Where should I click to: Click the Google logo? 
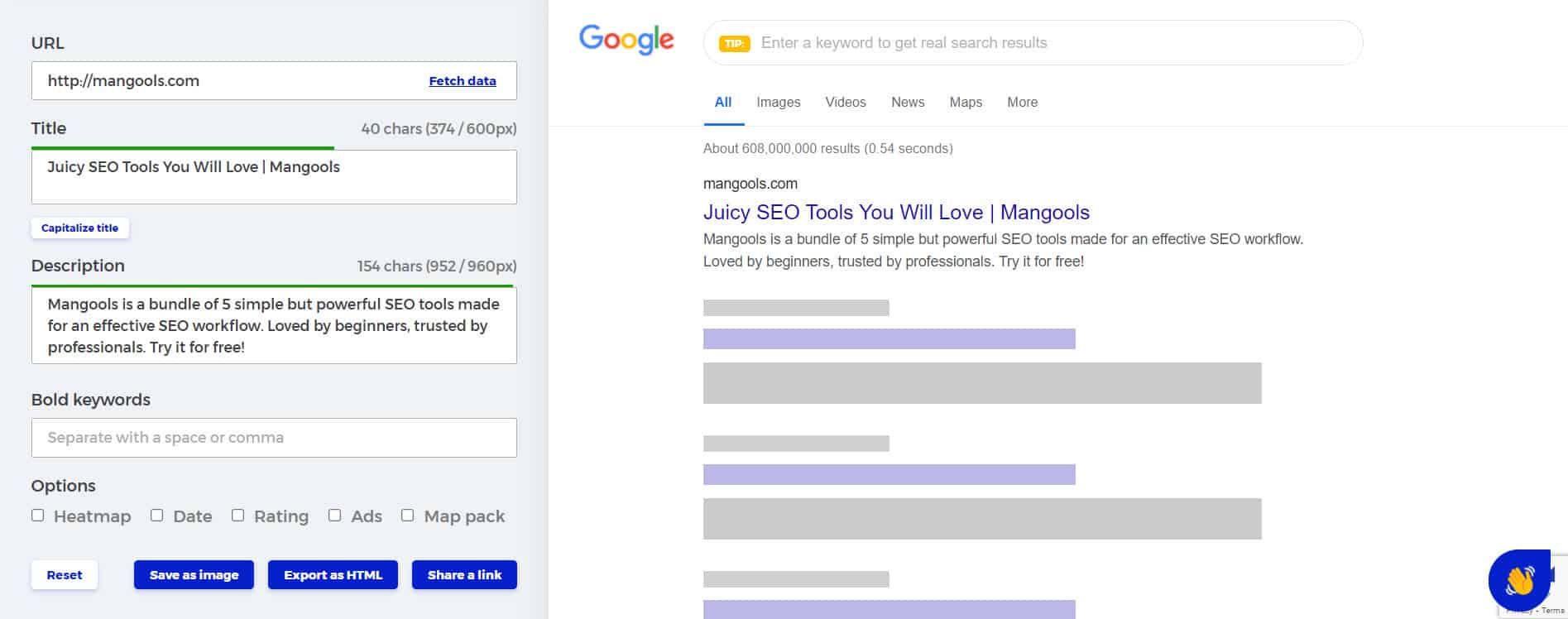coord(626,40)
